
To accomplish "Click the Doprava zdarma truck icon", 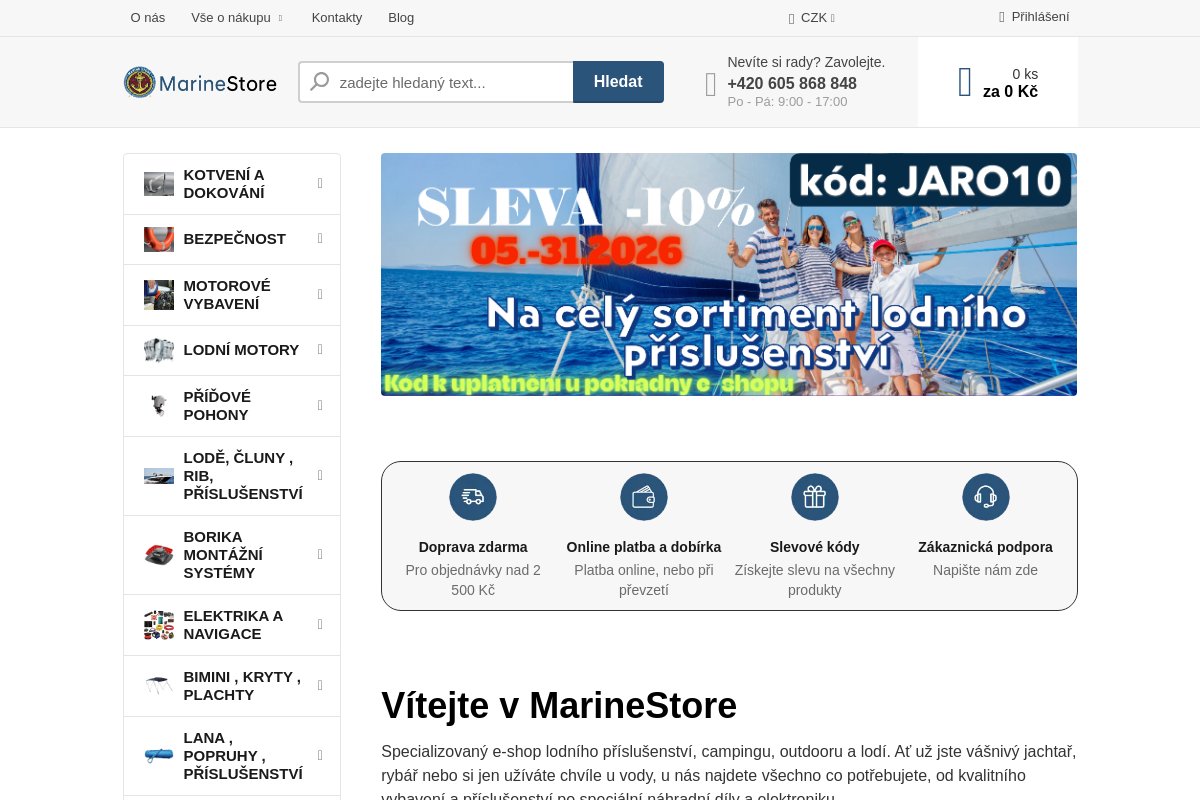I will click(x=473, y=497).
